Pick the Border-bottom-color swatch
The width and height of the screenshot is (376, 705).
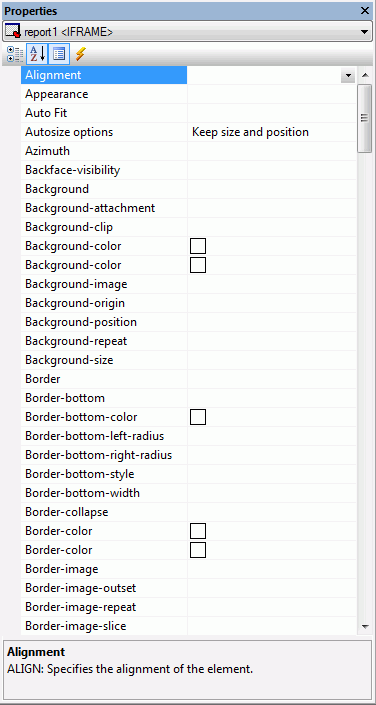pyautogui.click(x=198, y=417)
